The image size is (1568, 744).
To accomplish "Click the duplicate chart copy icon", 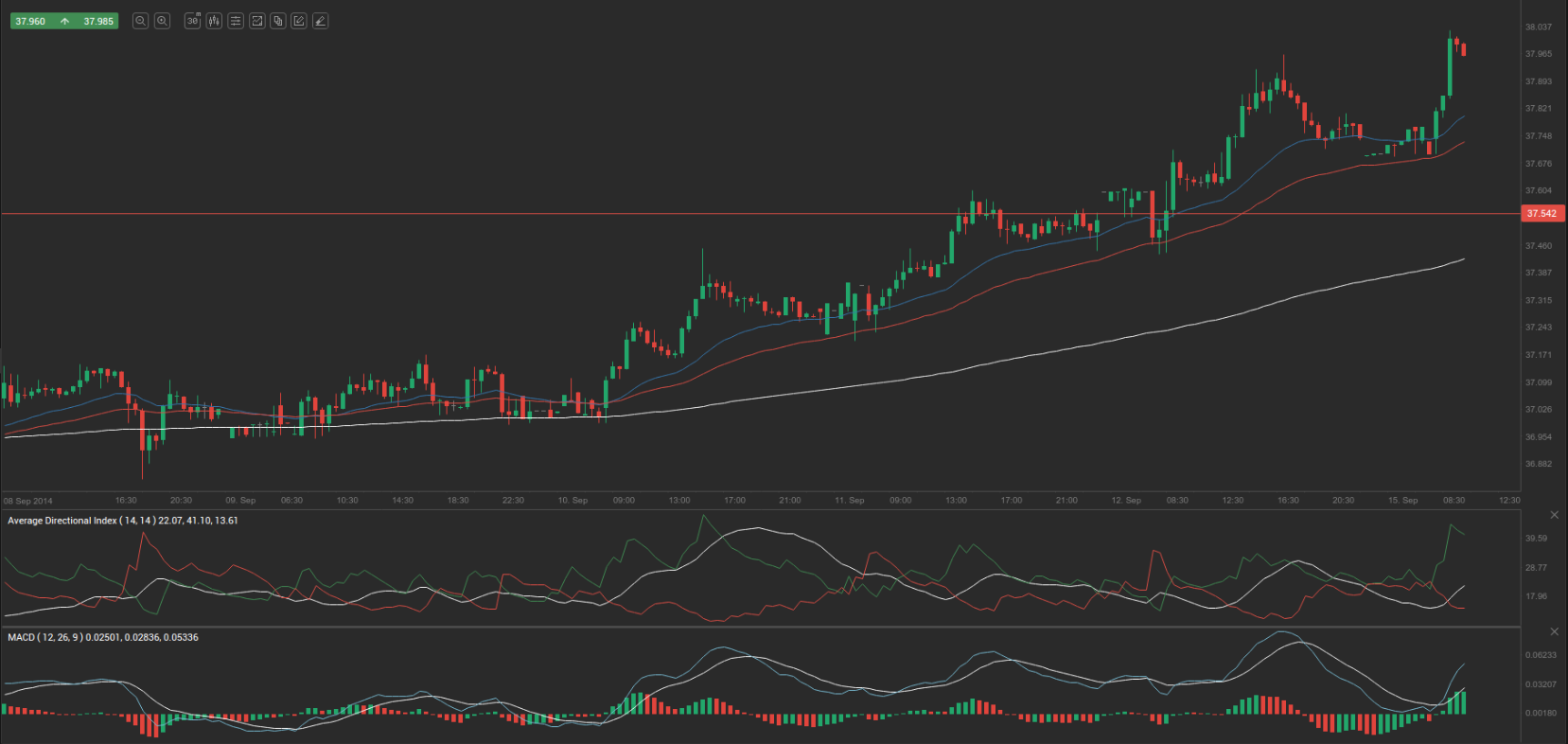I will 278,21.
